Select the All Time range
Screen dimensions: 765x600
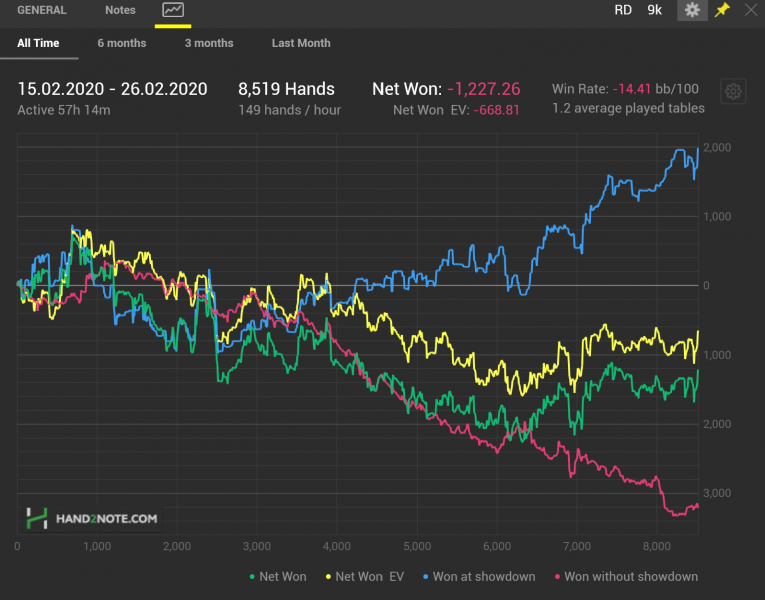click(38, 43)
